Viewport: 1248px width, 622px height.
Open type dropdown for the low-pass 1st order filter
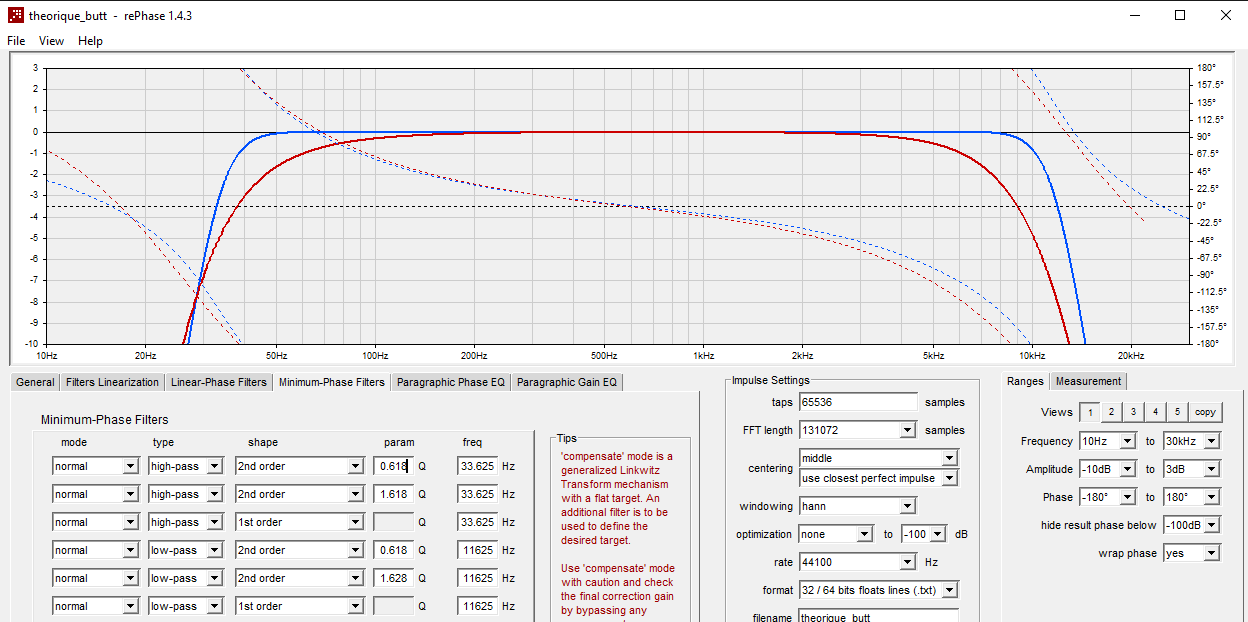(186, 606)
